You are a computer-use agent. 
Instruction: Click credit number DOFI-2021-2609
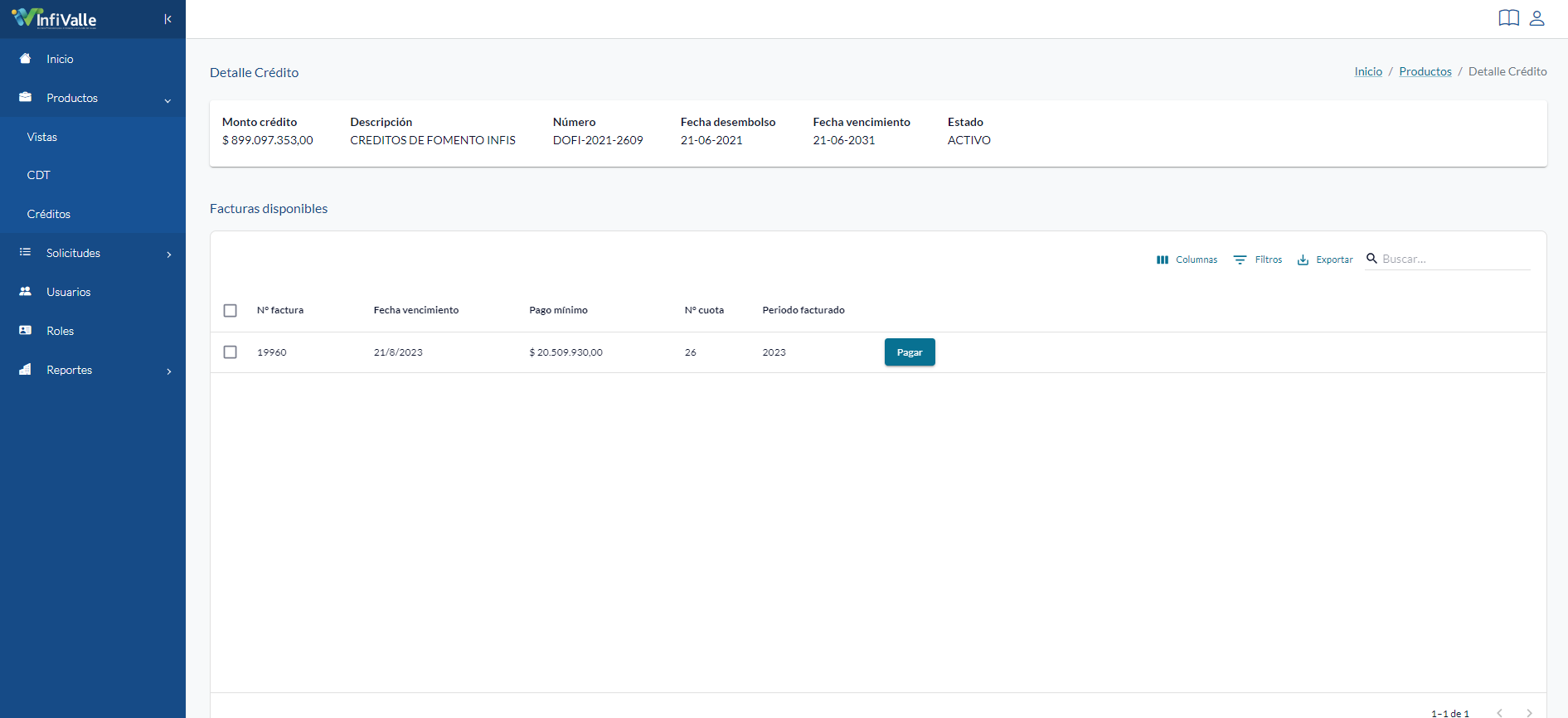[x=598, y=140]
